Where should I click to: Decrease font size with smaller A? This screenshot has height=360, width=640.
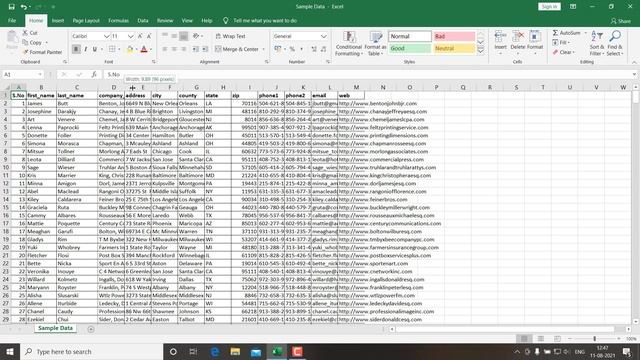pyautogui.click(x=149, y=36)
